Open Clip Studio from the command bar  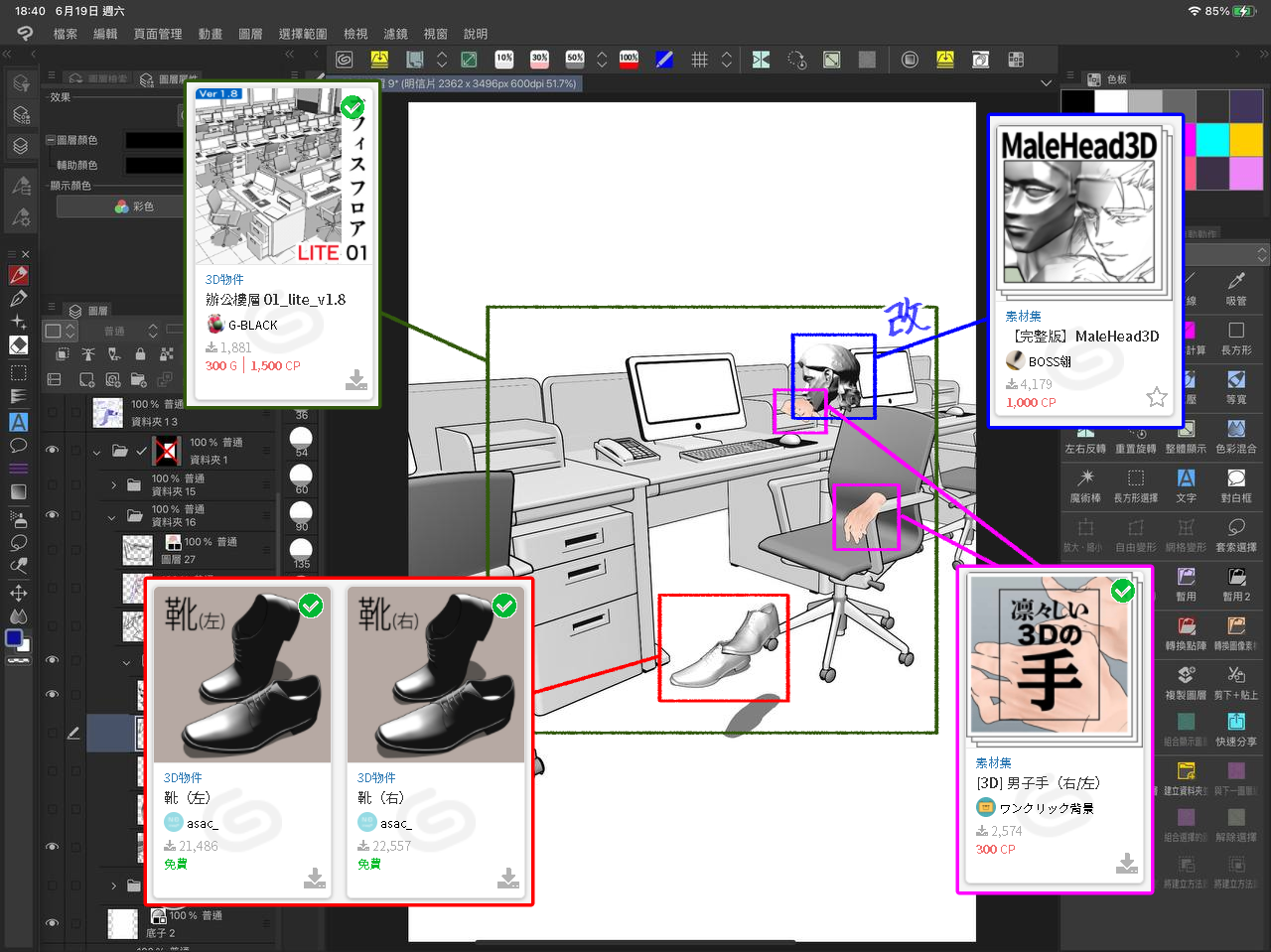(x=345, y=60)
